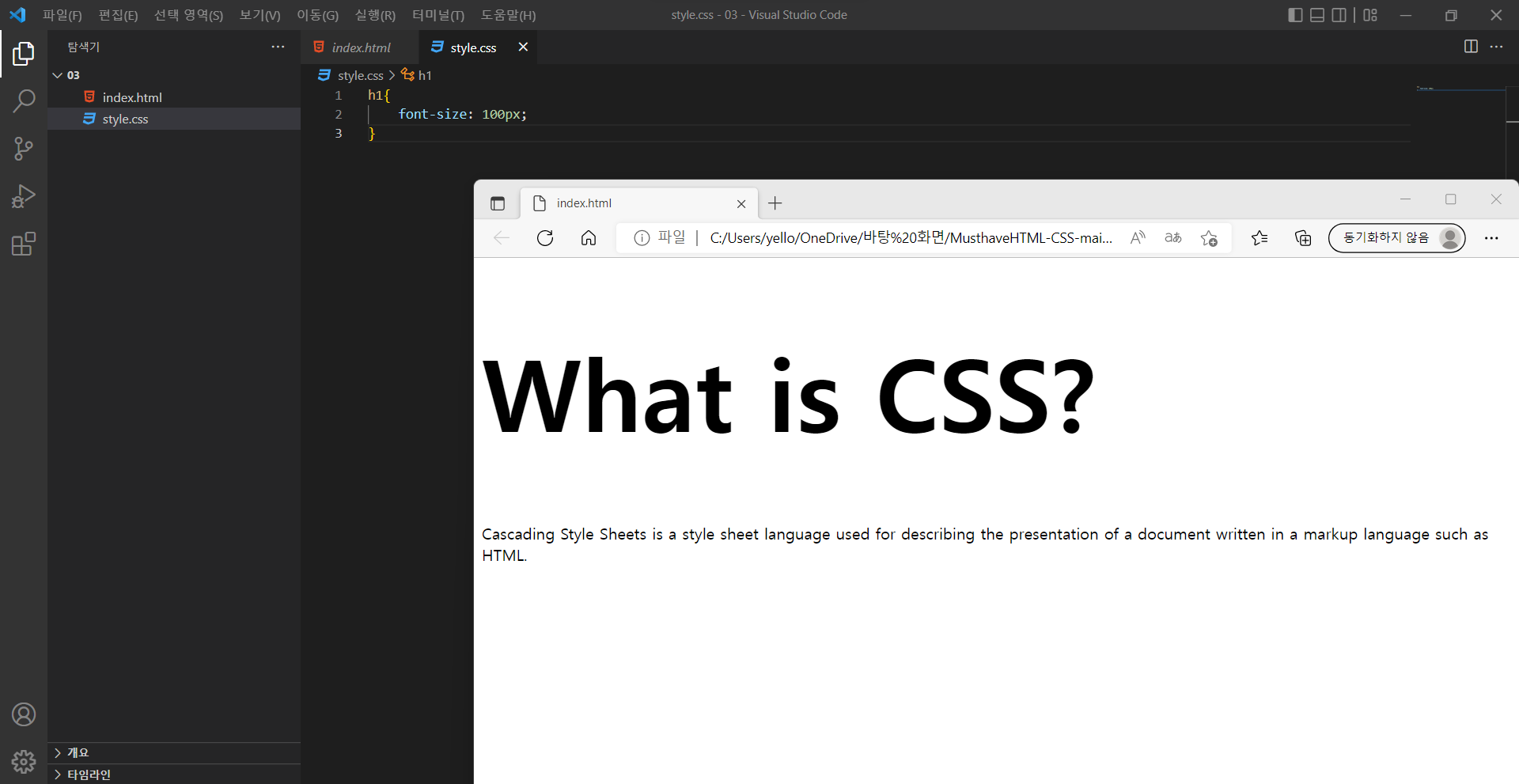The height and width of the screenshot is (784, 1519).
Task: Open Source Control view
Action: (x=24, y=149)
